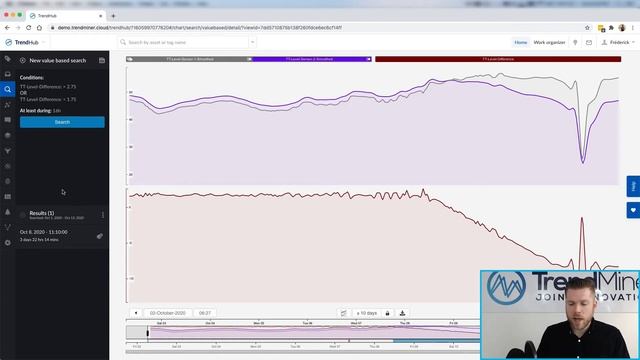Open the table grid icon in the sidebar
Screen dimensions: 640x360
click(x=7, y=197)
